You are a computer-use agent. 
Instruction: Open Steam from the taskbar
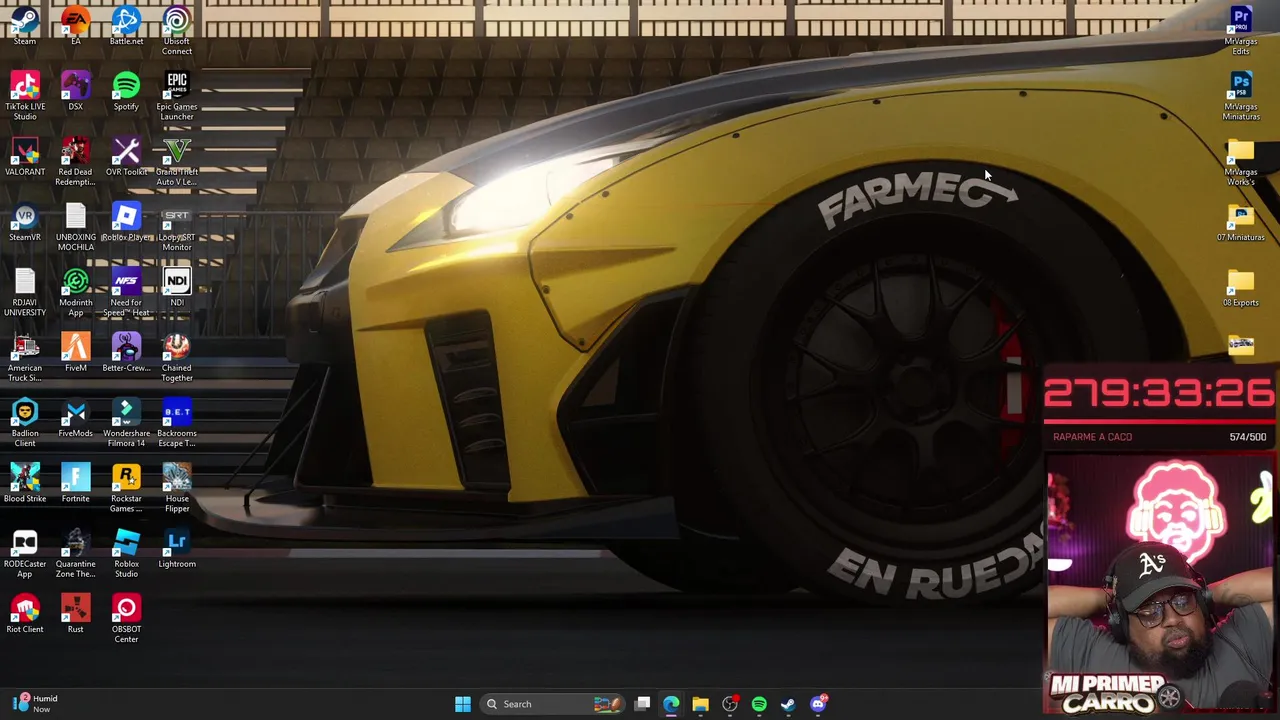tap(788, 704)
